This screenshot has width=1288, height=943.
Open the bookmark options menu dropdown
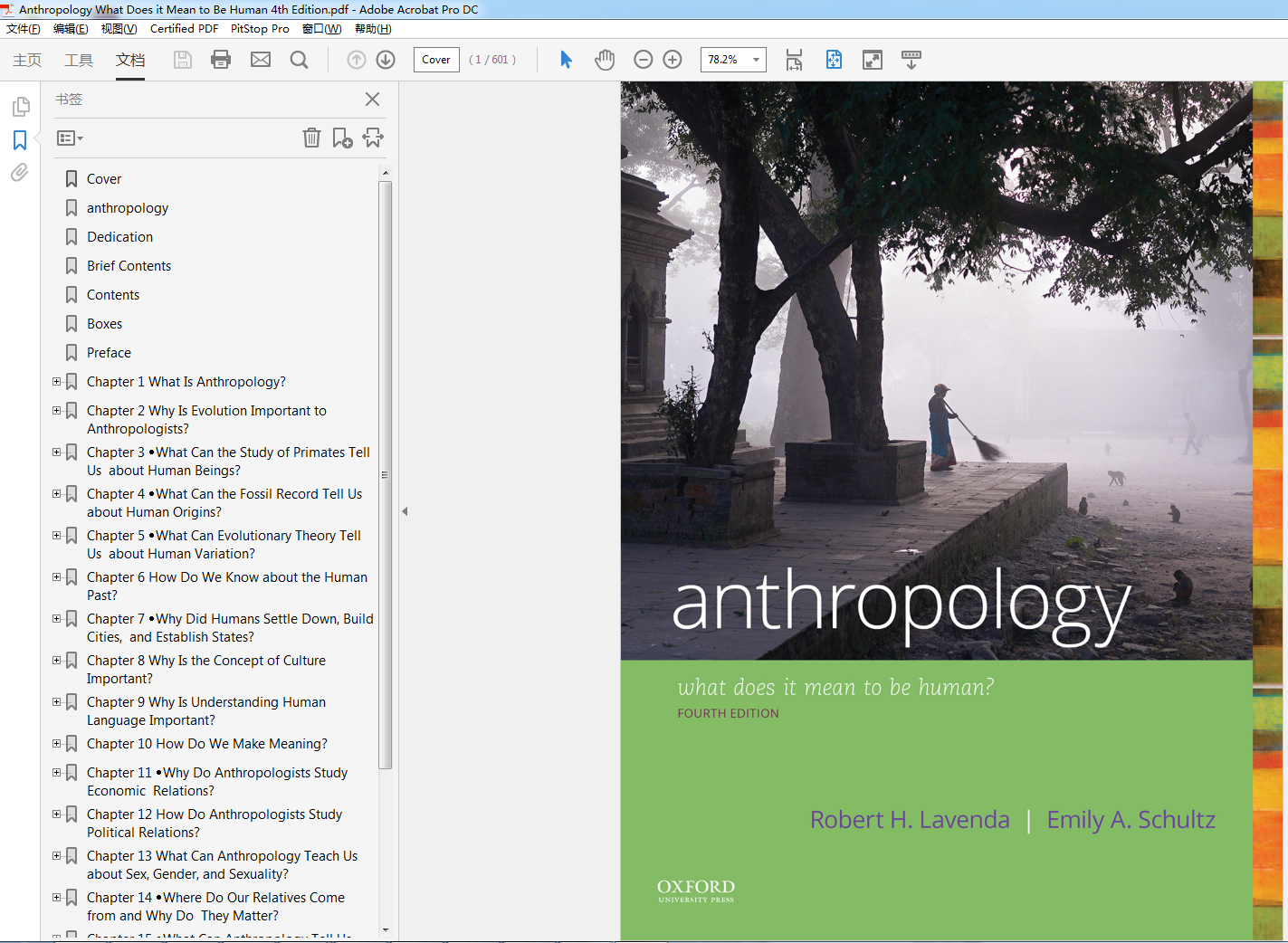pos(70,138)
